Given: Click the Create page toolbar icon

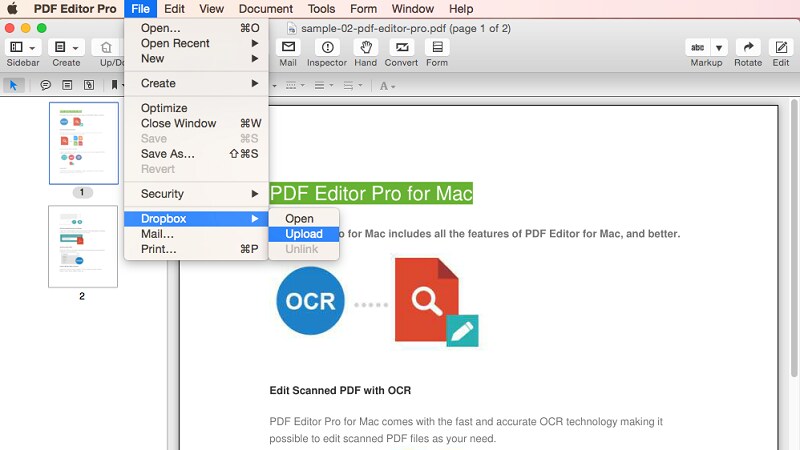Looking at the screenshot, I should (x=60, y=47).
